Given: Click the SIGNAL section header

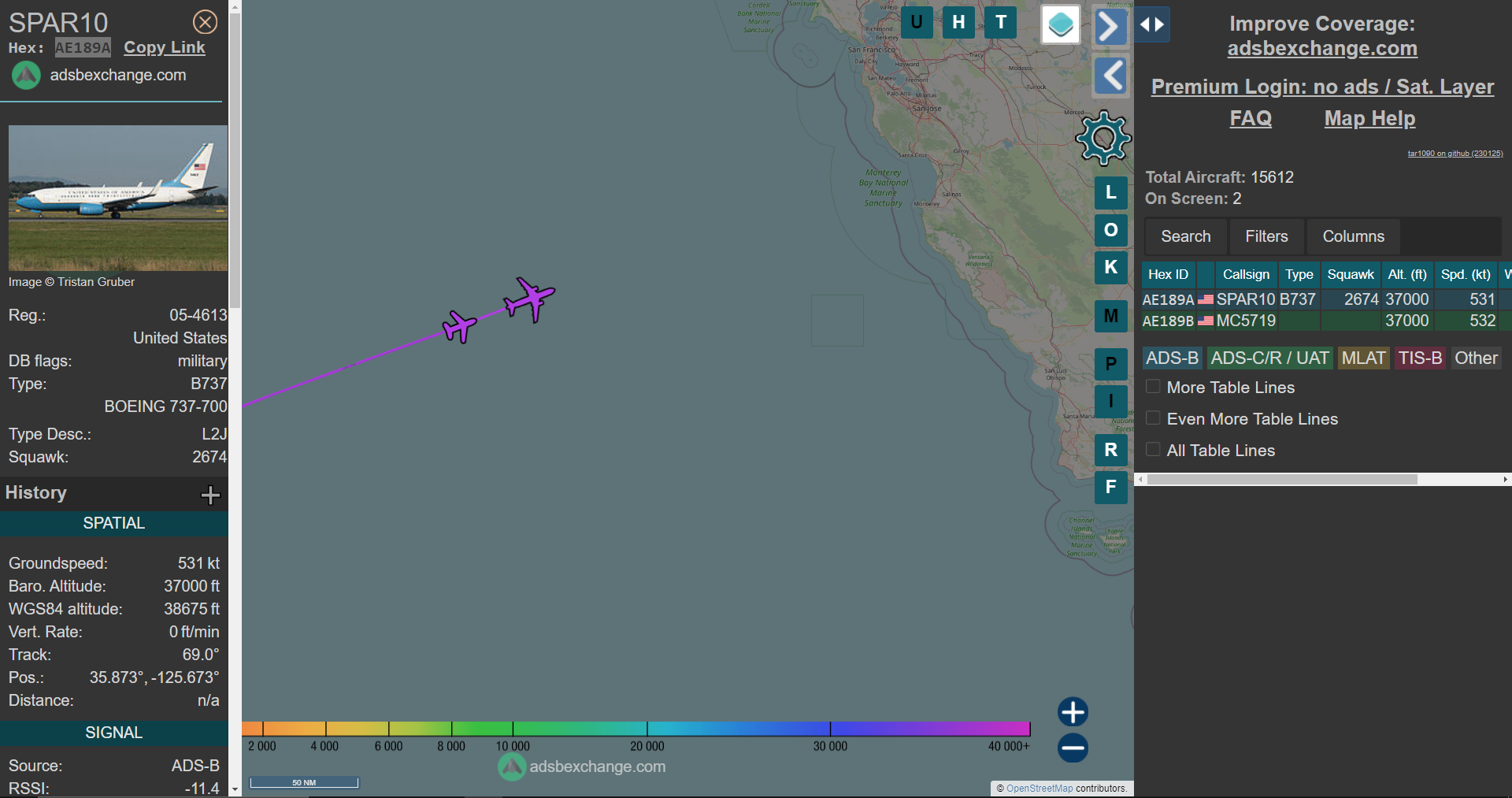Looking at the screenshot, I should pos(114,733).
